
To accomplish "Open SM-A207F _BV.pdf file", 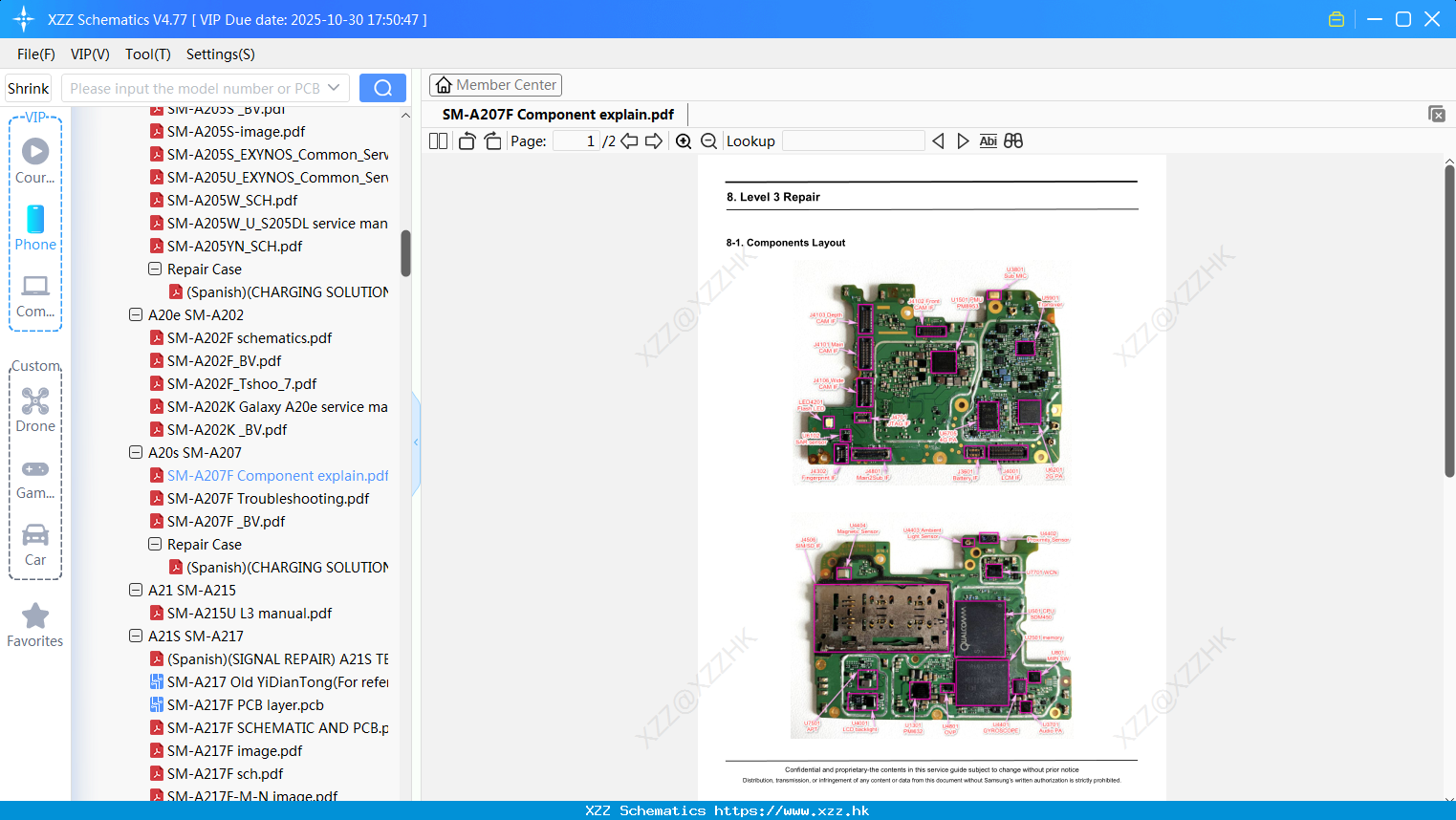I will (x=217, y=521).
